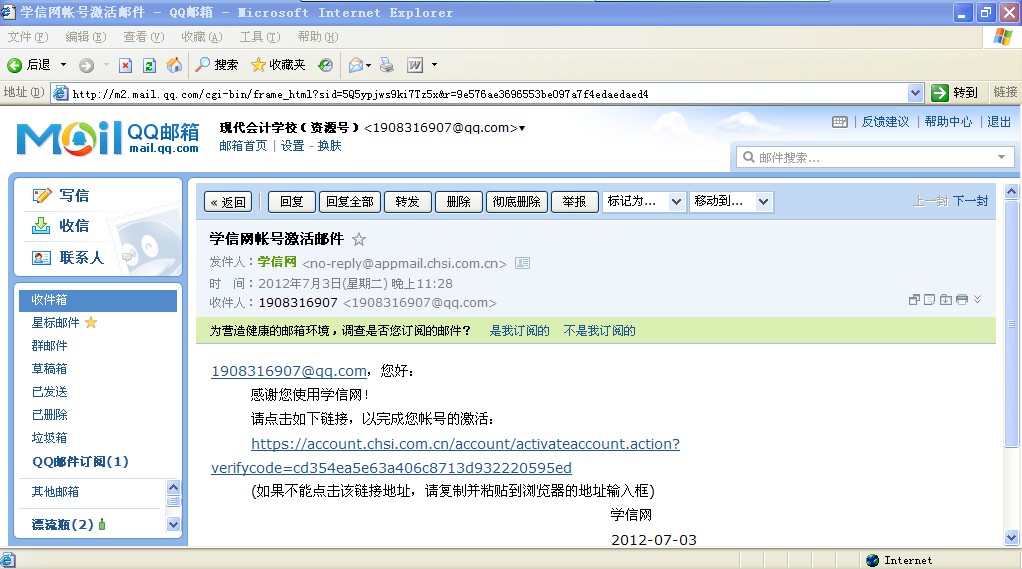
Task: Click the 删除 delete button
Action: click(459, 202)
